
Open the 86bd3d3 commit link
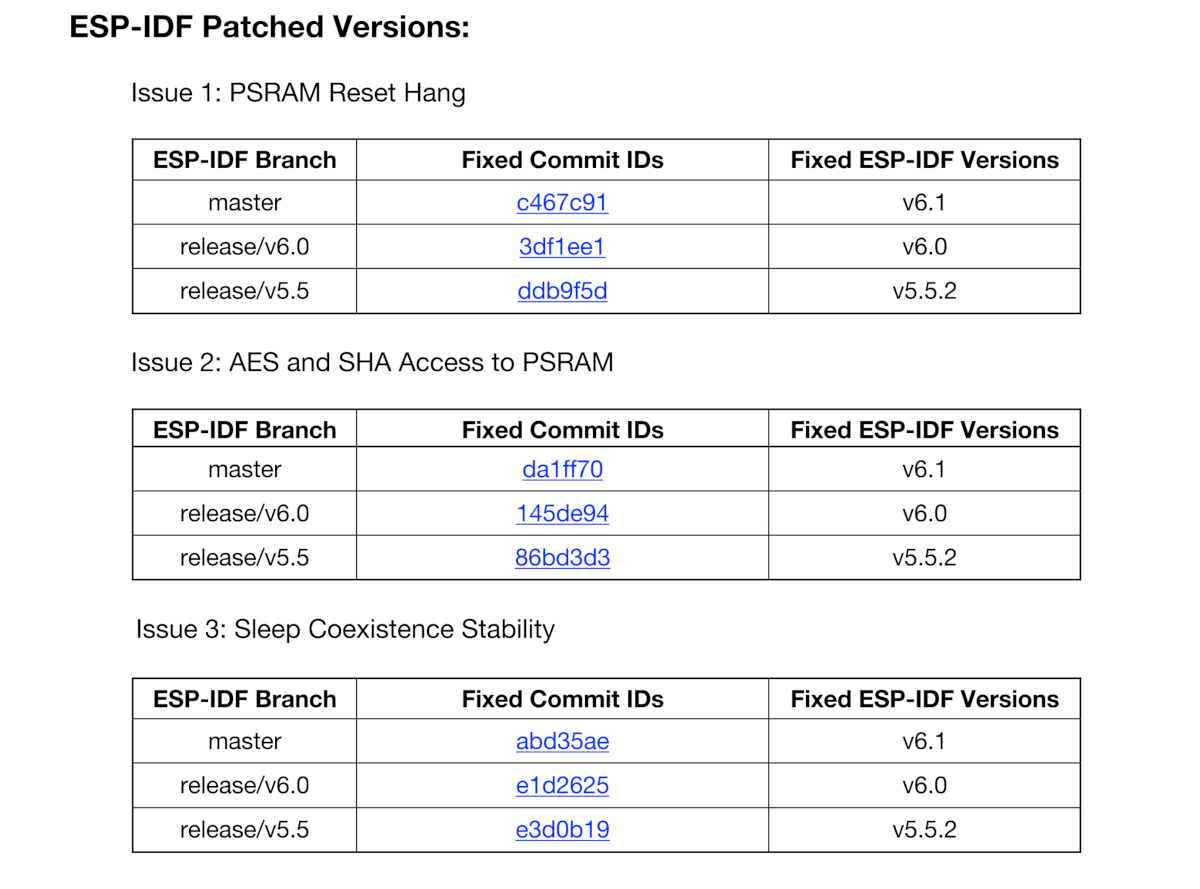(x=562, y=558)
